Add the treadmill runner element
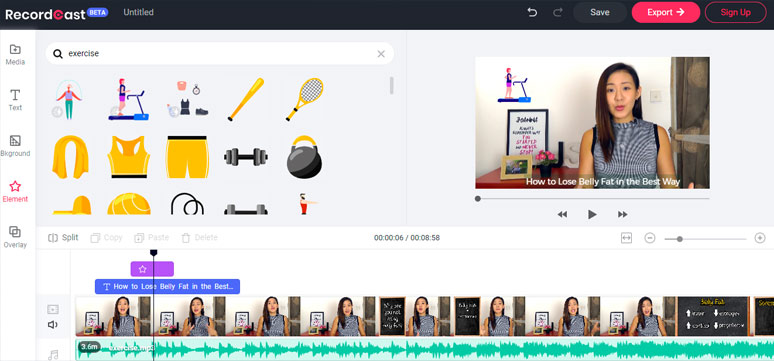 128,99
